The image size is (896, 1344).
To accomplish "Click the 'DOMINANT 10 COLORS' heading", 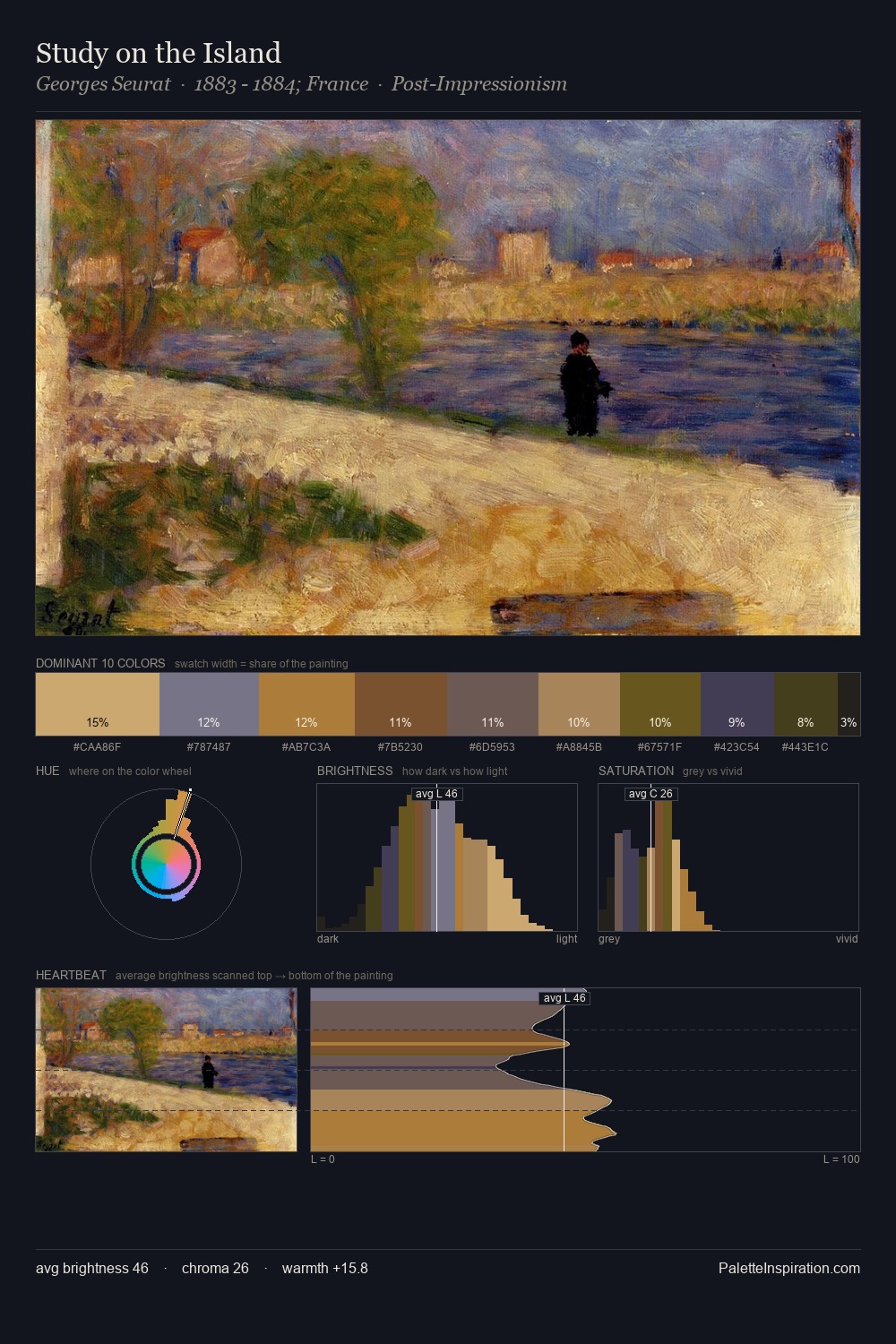I will pyautogui.click(x=100, y=663).
